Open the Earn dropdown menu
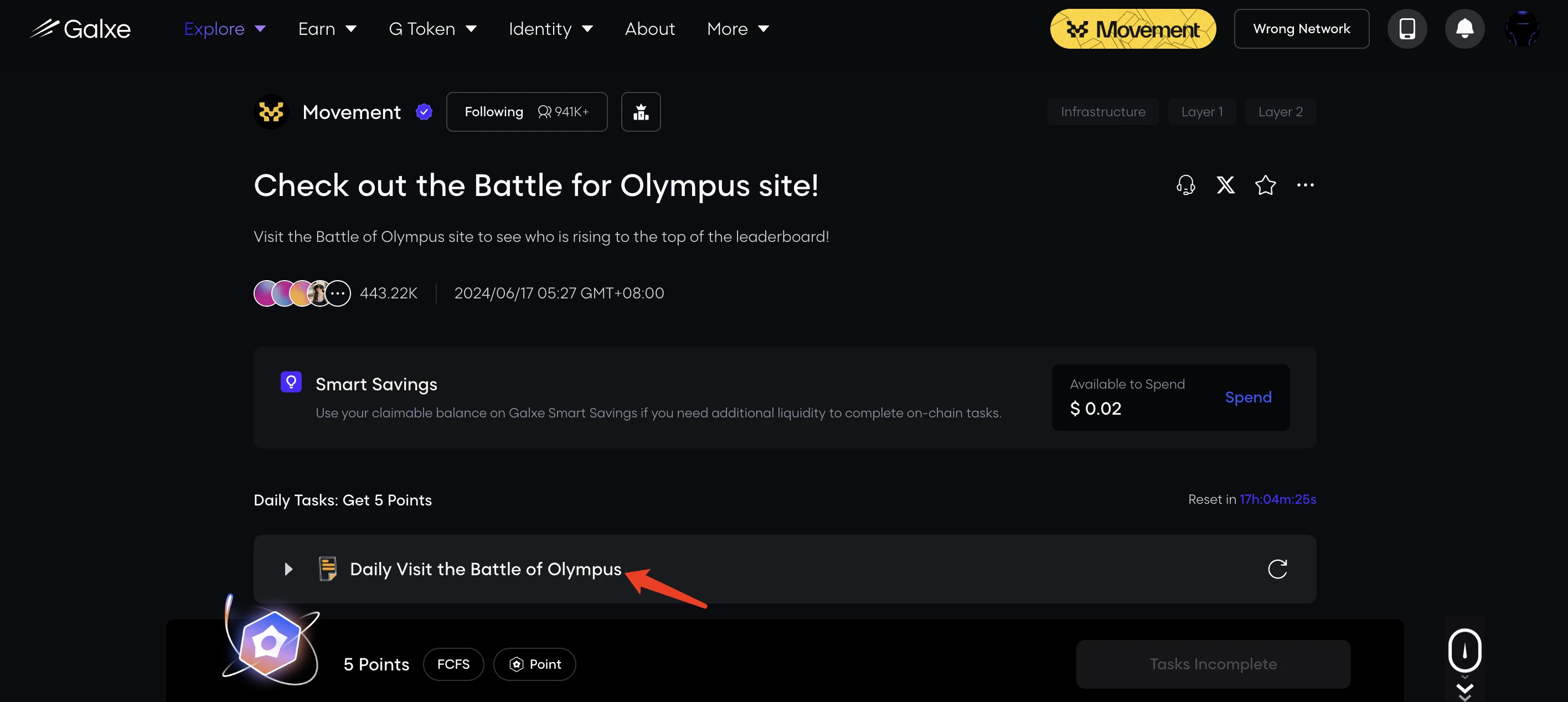This screenshot has width=1568, height=702. 327,28
